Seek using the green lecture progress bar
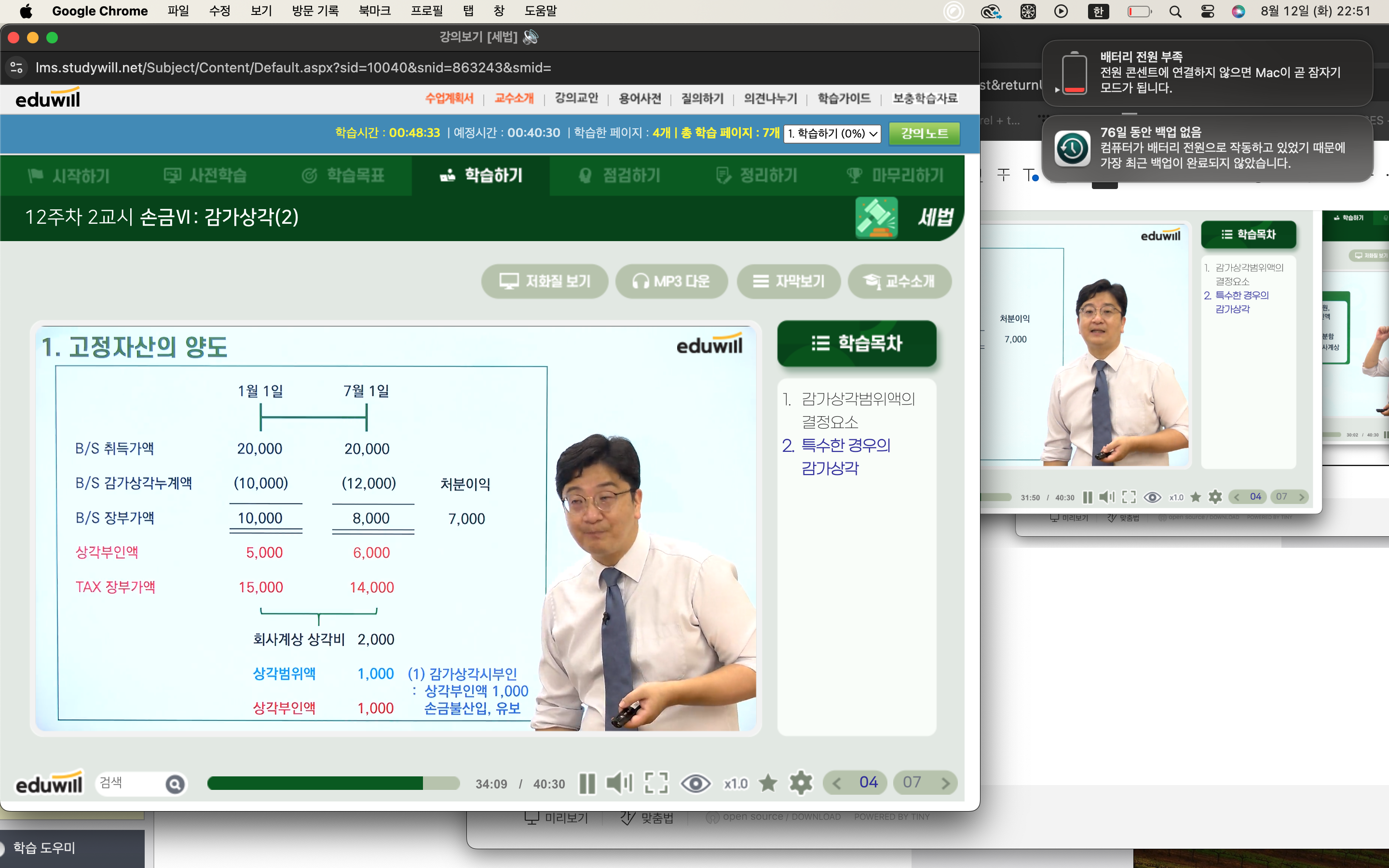Screen dimensions: 1389x868 pyautogui.click(x=333, y=784)
